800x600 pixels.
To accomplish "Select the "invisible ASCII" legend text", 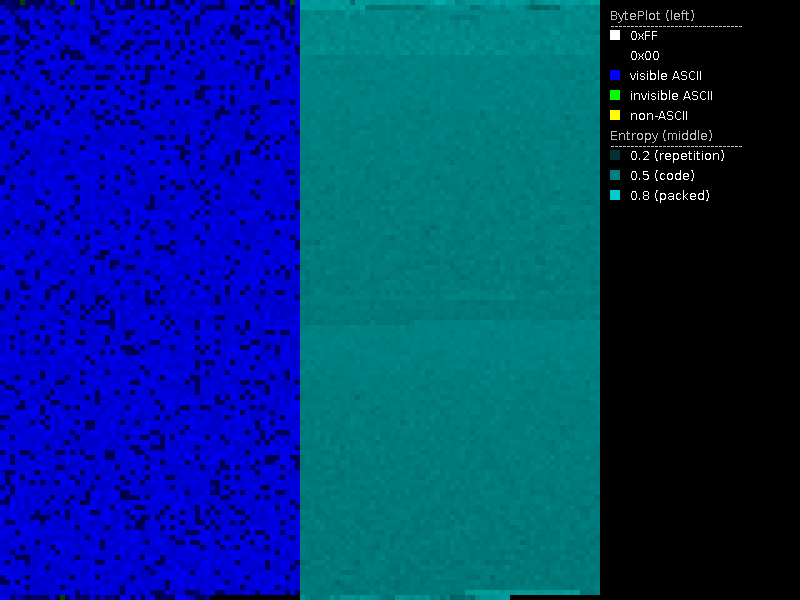I will pyautogui.click(x=671, y=96).
